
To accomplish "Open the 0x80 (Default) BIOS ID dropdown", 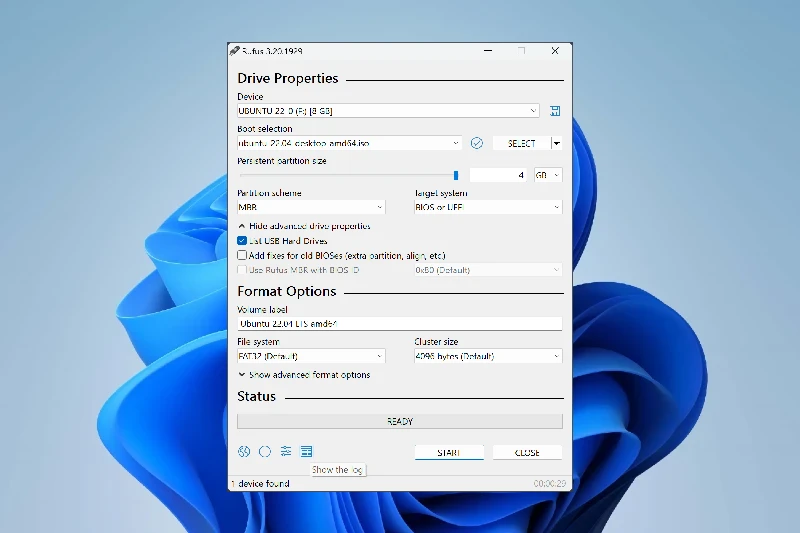I will pos(488,270).
